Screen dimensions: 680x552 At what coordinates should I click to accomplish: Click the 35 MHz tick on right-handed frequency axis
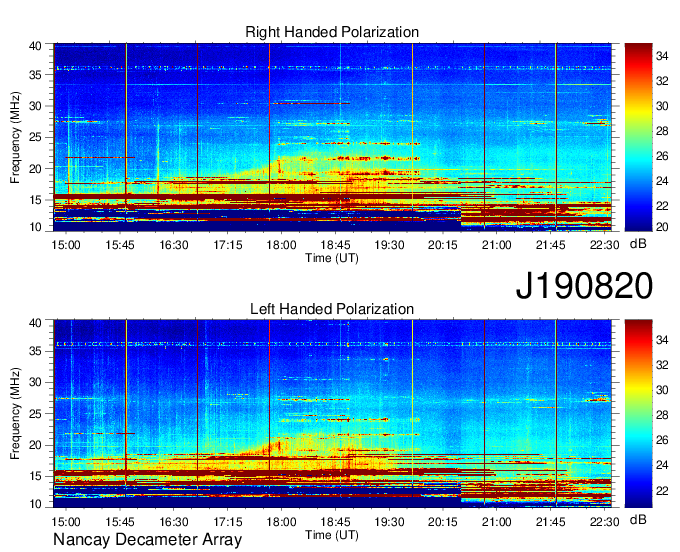tap(35, 75)
